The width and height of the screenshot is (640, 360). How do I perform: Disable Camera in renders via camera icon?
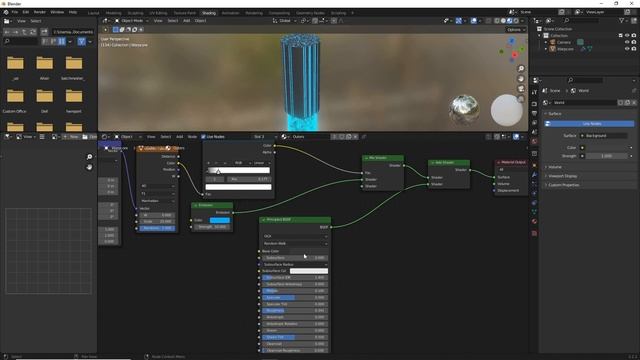coord(633,42)
